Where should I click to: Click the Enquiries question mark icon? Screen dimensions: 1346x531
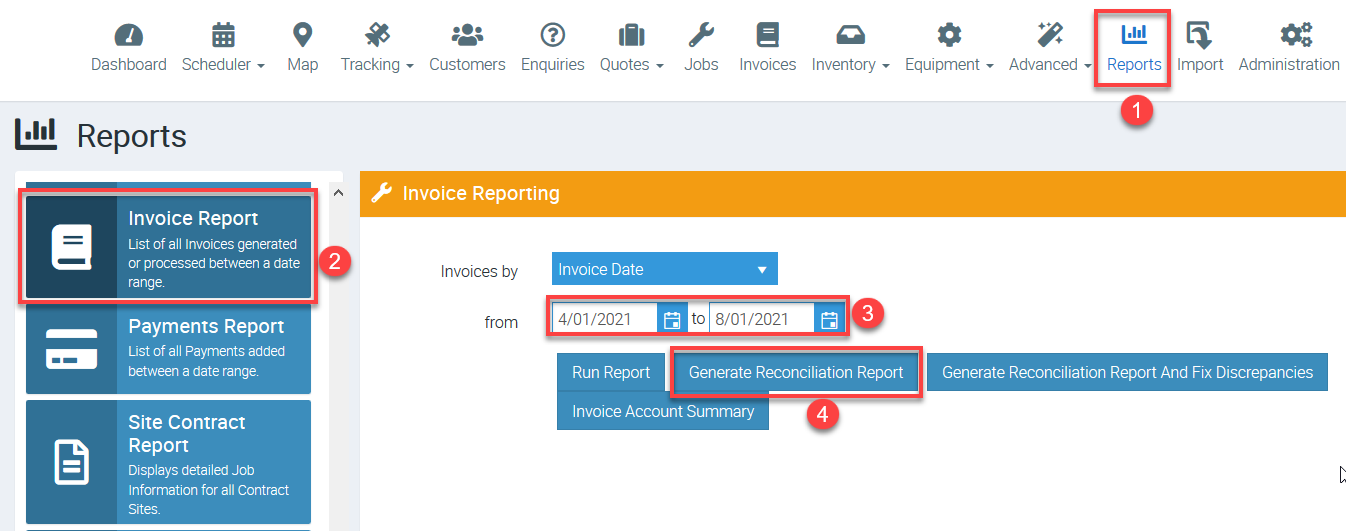point(552,36)
